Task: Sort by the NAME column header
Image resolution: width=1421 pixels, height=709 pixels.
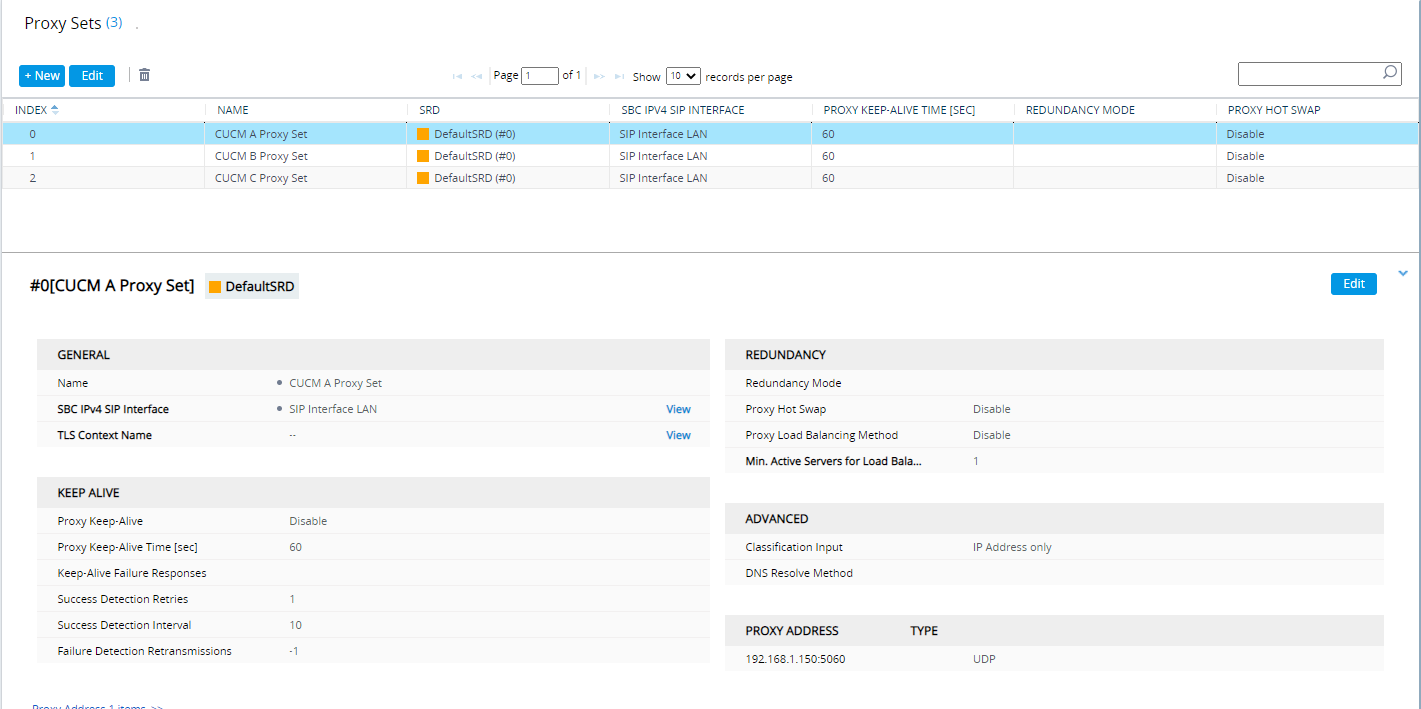Action: 233,110
